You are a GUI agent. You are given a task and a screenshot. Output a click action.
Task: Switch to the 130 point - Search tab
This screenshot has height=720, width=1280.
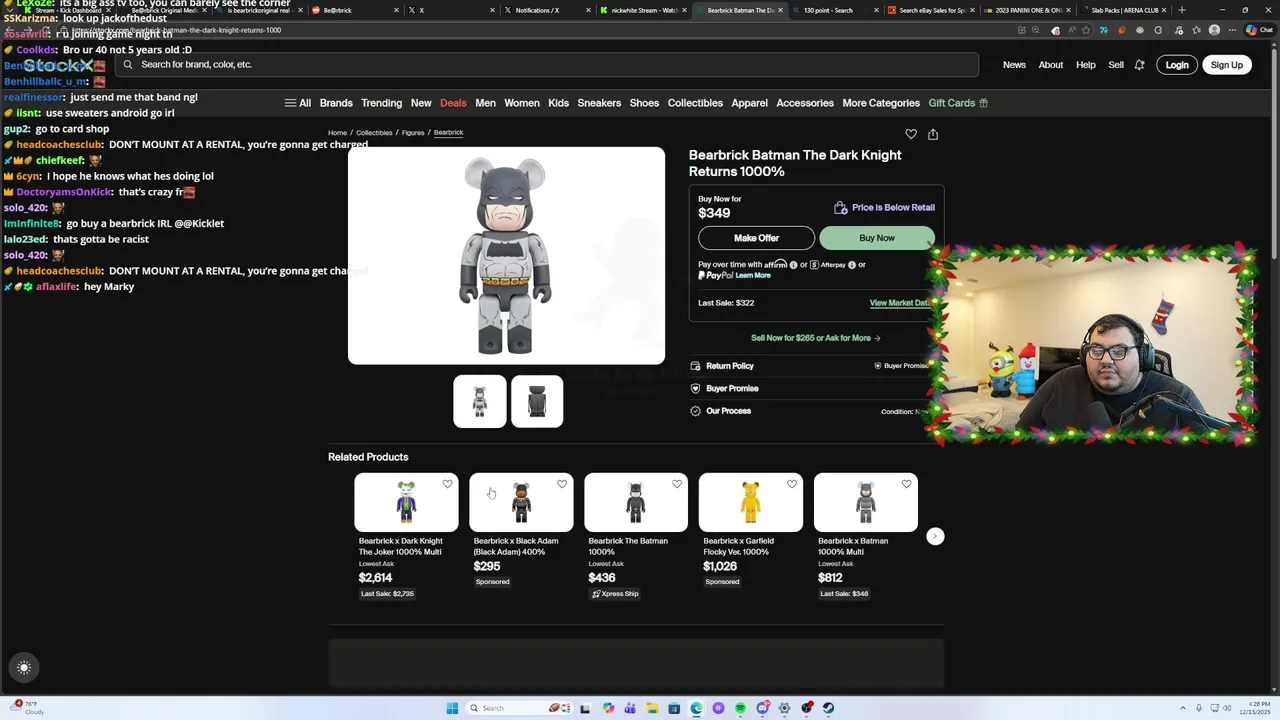tap(834, 10)
